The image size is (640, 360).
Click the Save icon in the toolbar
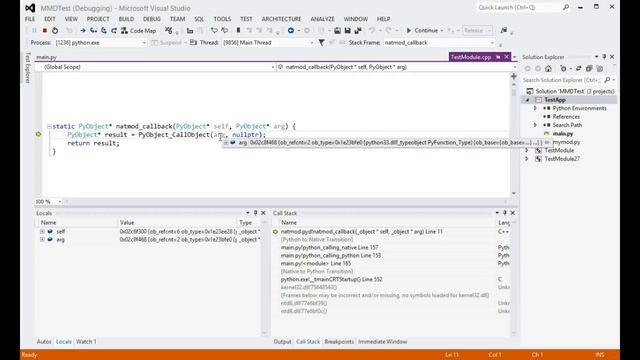click(347, 31)
